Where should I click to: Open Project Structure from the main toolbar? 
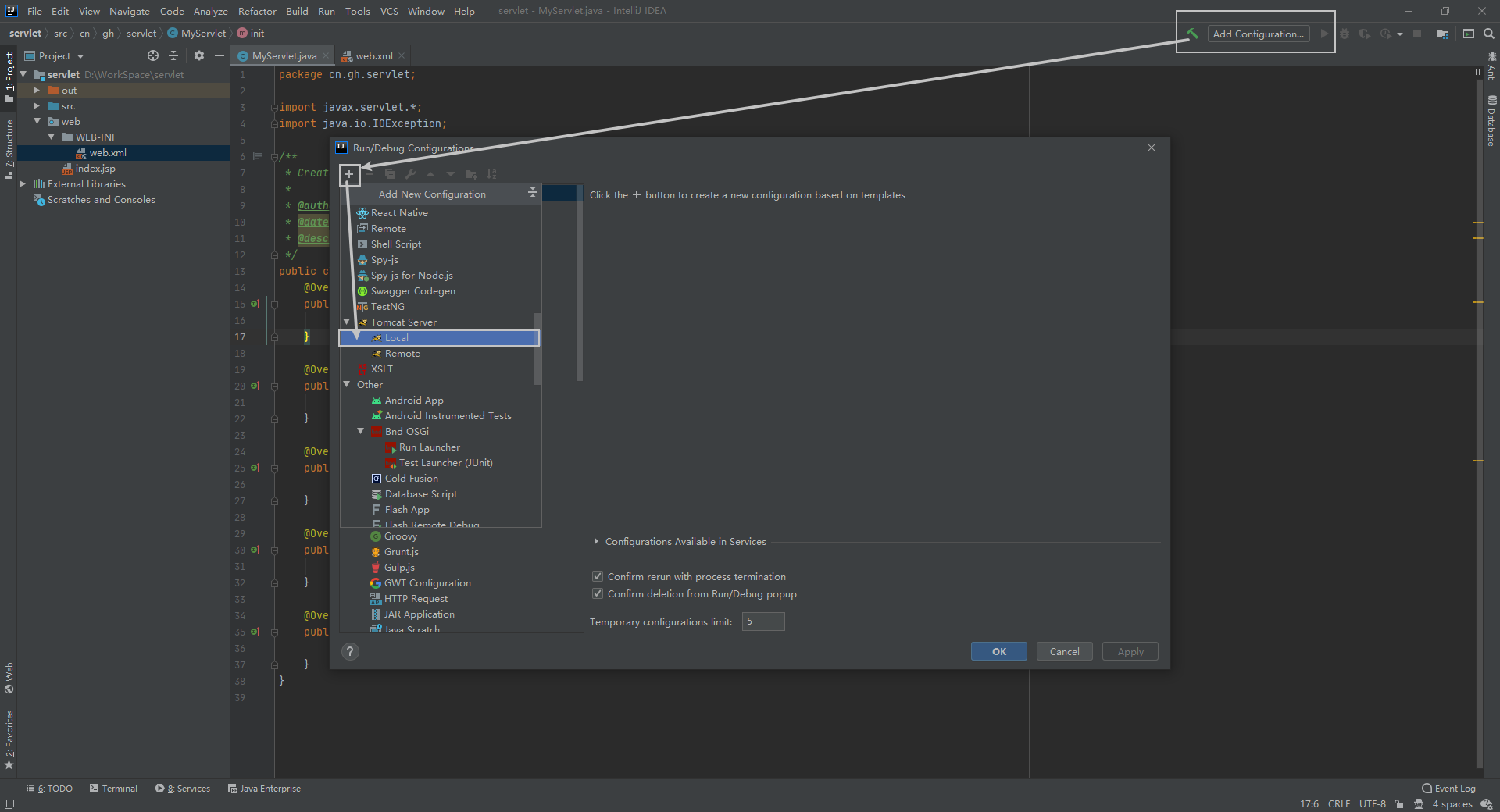[1443, 34]
